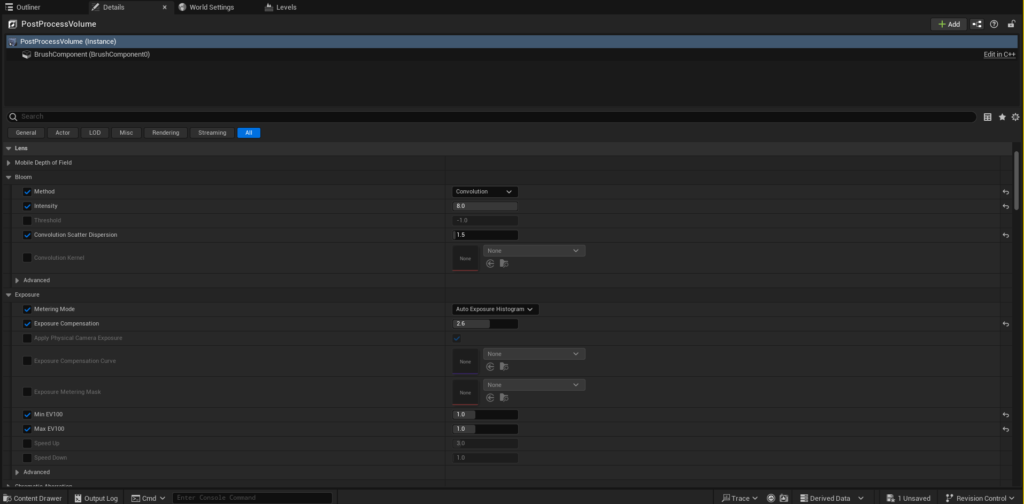Select the All category filter
Image resolution: width=1024 pixels, height=504 pixels.
pyautogui.click(x=249, y=133)
